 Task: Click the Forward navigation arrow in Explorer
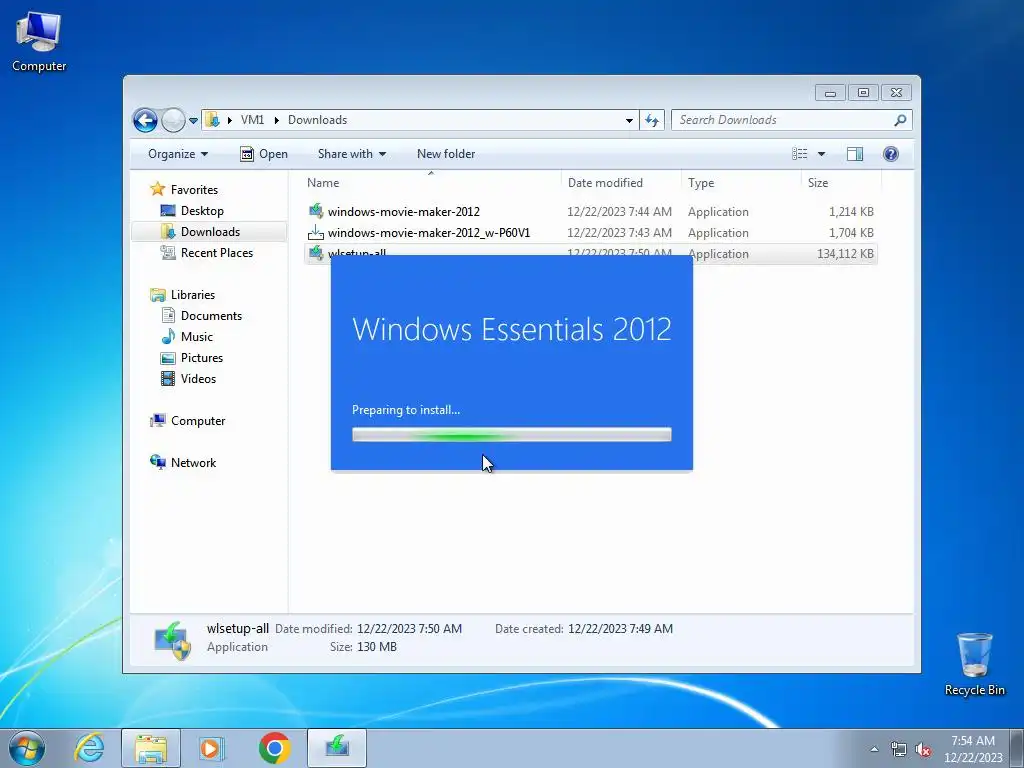pos(173,120)
